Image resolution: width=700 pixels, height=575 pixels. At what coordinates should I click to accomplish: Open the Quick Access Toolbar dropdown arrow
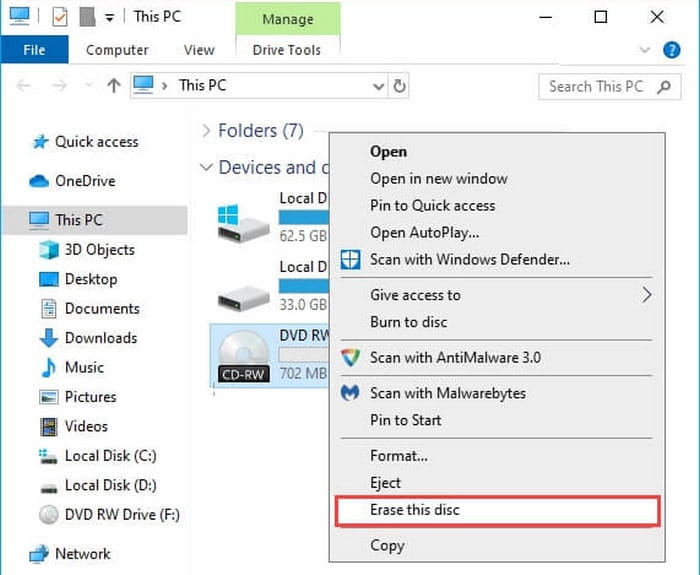point(108,17)
